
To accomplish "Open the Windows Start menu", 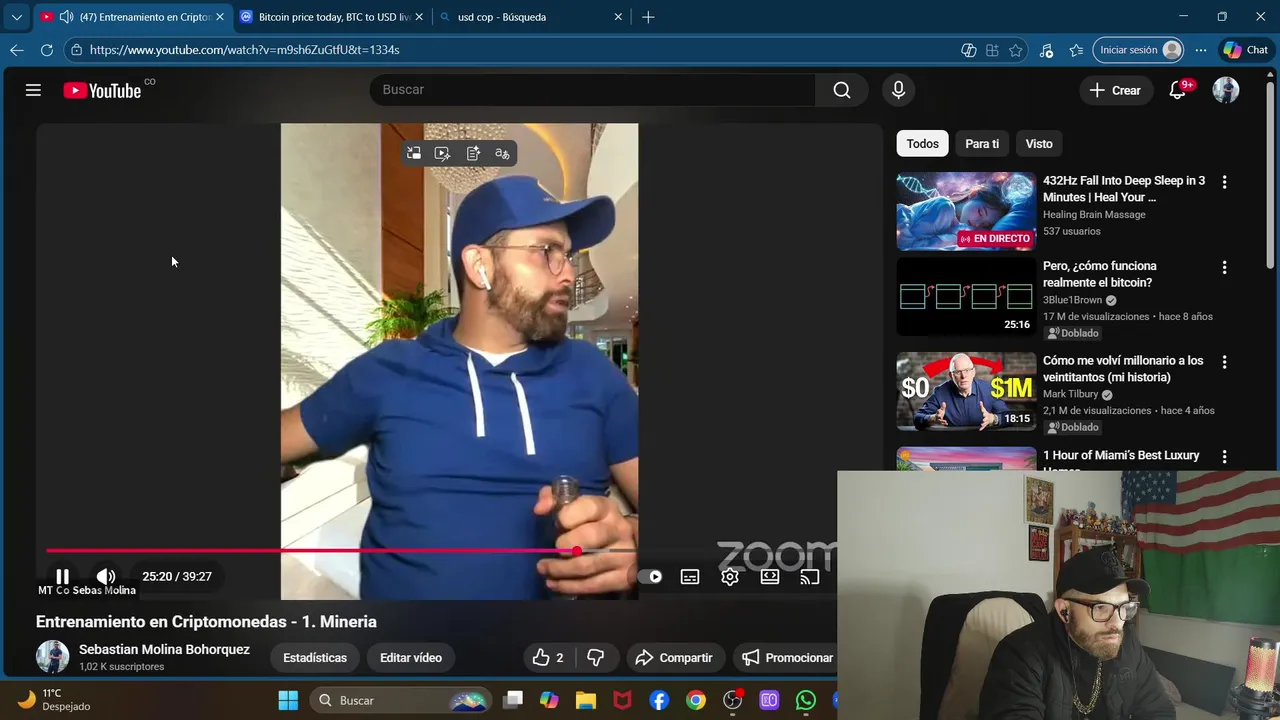I will click(288, 700).
